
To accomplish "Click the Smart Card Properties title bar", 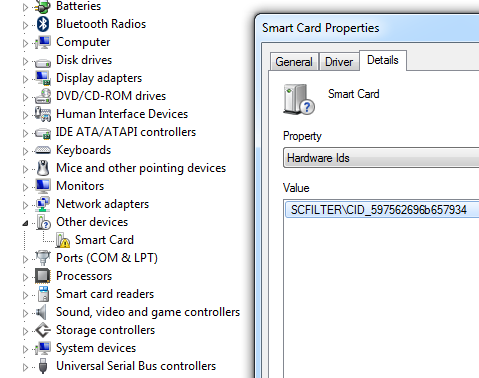I will [368, 28].
